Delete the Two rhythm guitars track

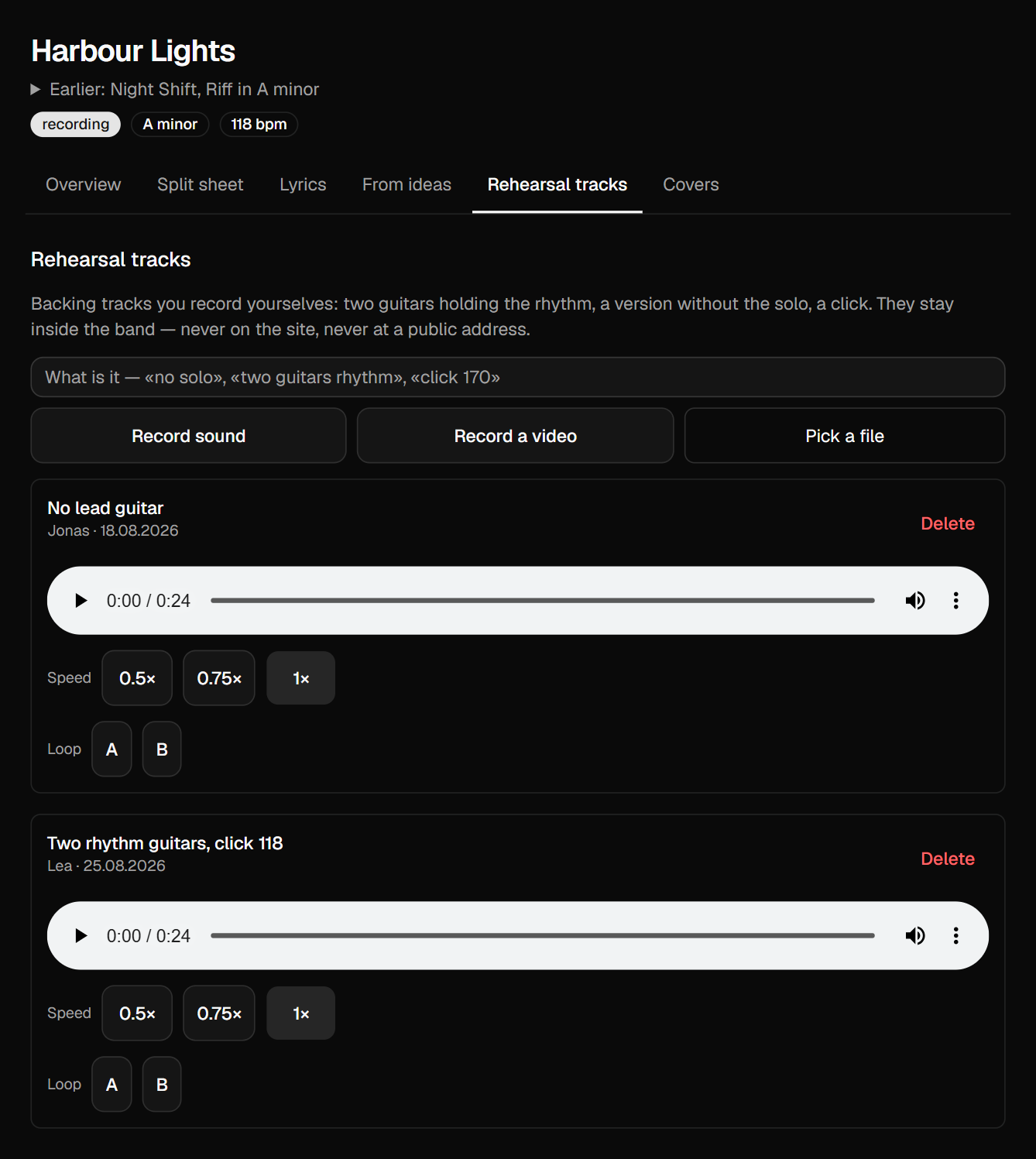(948, 859)
